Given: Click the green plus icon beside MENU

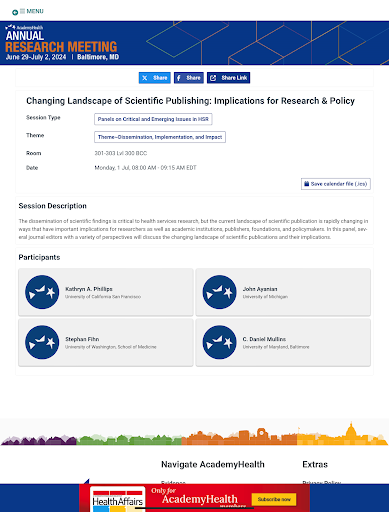Looking at the screenshot, I should click(15, 13).
